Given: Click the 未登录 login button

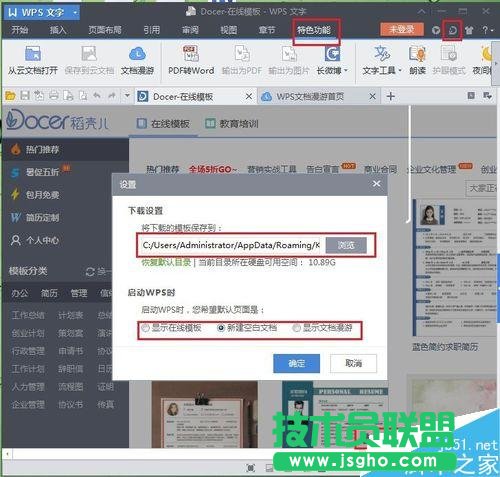Looking at the screenshot, I should pos(402,30).
